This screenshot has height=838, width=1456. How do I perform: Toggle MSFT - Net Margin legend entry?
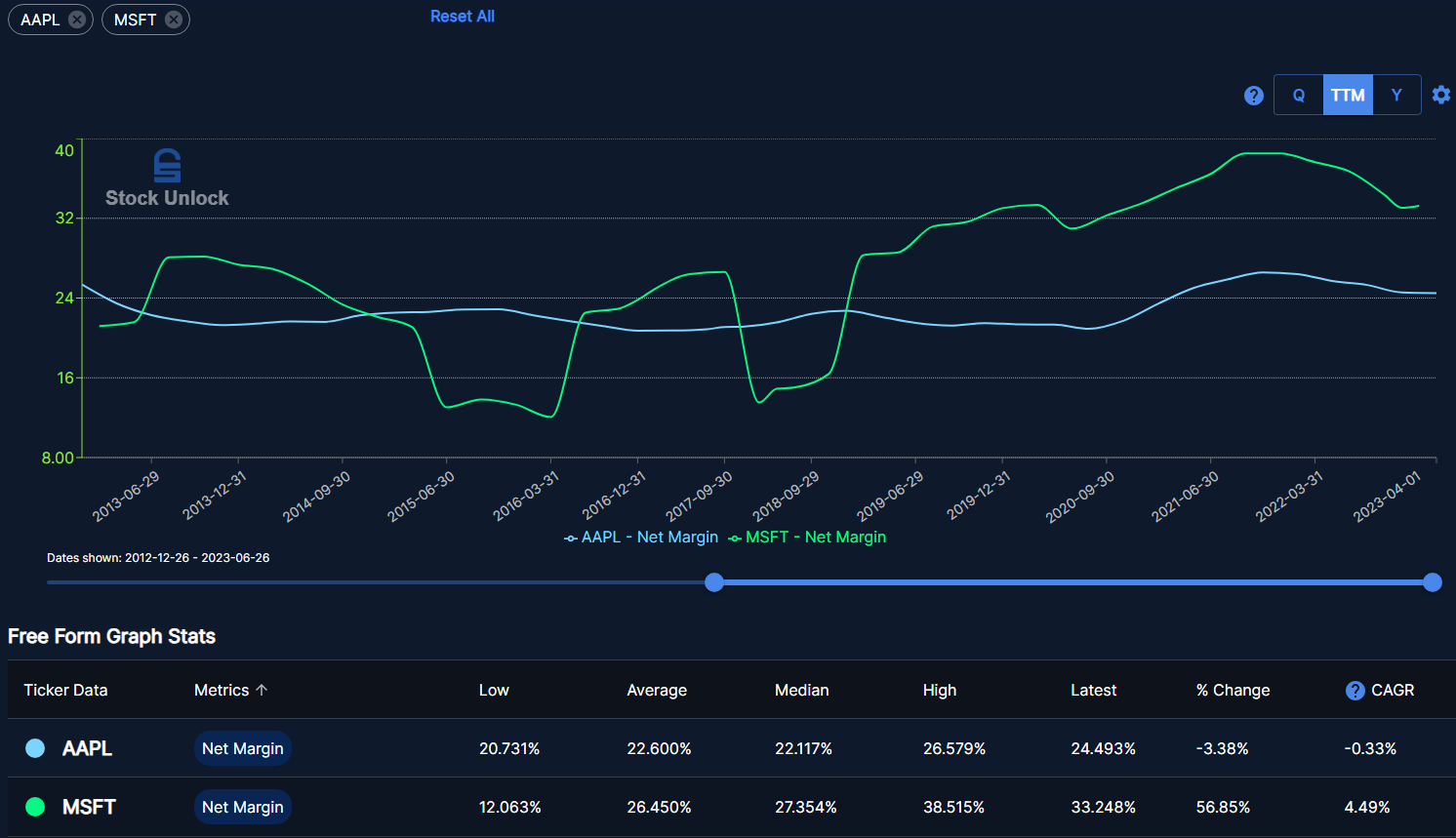tap(807, 538)
